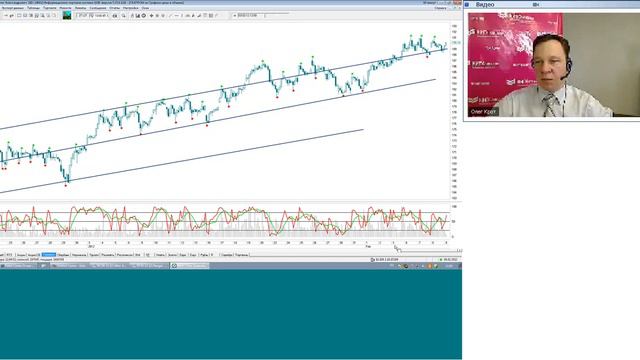Open the Лимиты menu
The image size is (640, 360).
pos(80,8)
